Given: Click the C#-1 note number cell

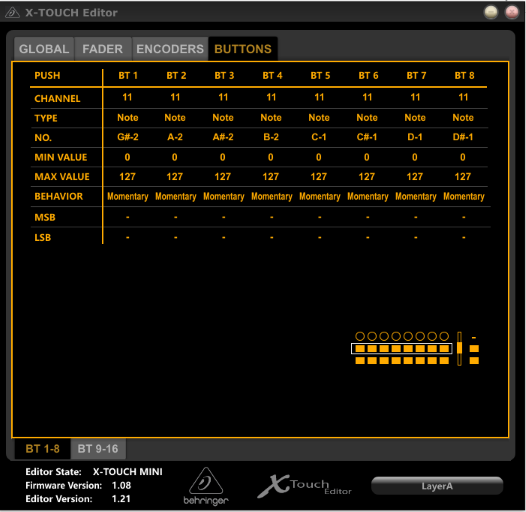Looking at the screenshot, I should pos(367,137).
